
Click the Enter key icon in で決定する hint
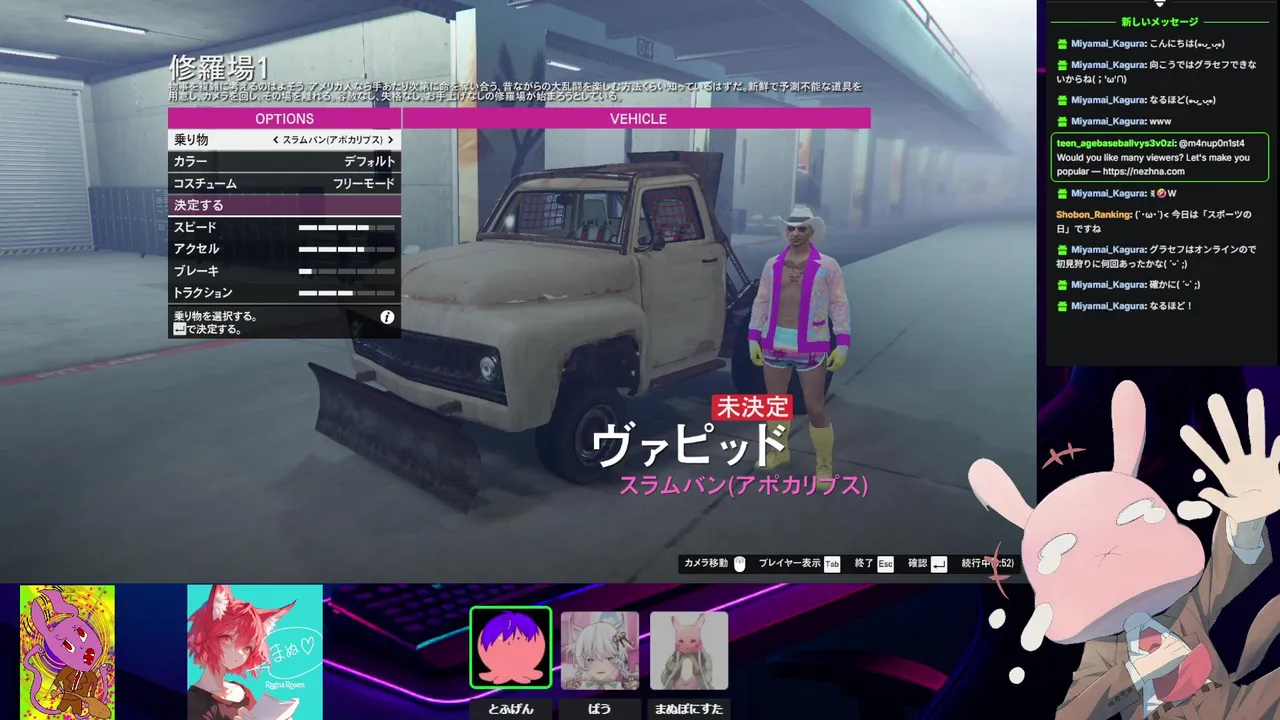pyautogui.click(x=179, y=329)
